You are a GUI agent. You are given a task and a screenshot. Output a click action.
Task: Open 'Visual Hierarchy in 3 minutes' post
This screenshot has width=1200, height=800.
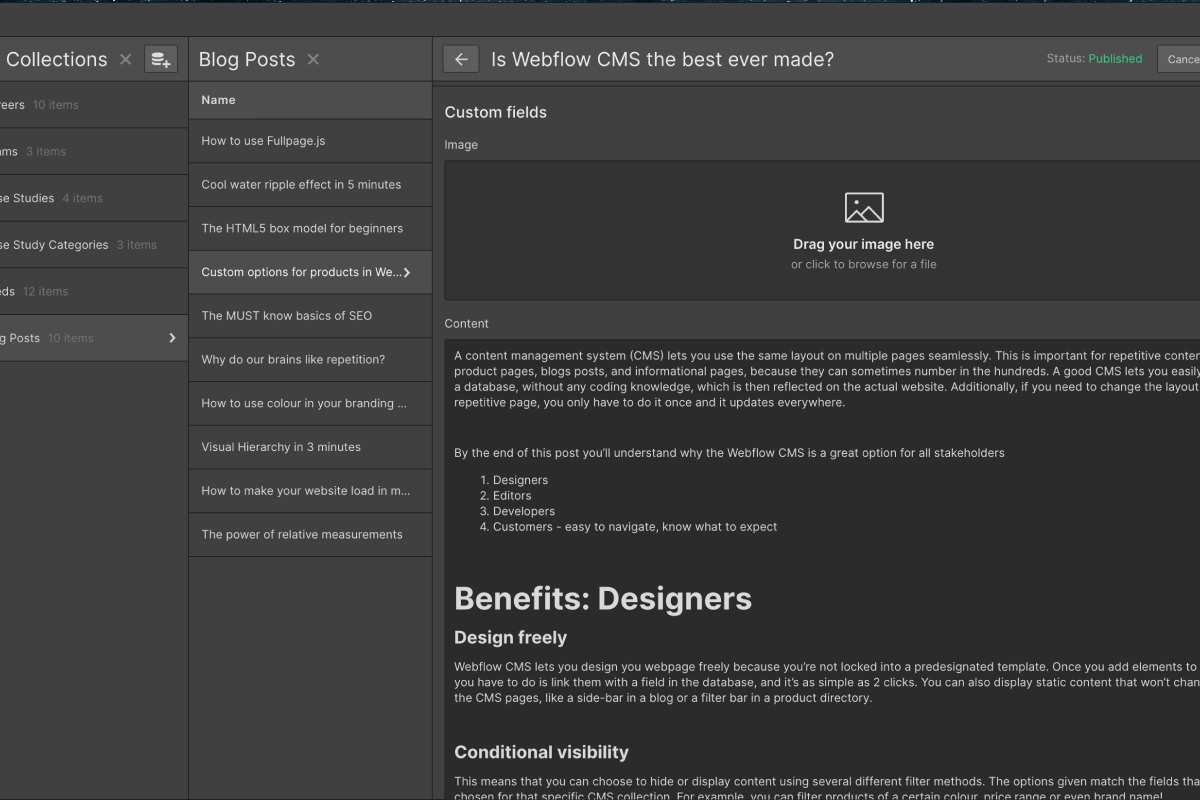pyautogui.click(x=310, y=447)
